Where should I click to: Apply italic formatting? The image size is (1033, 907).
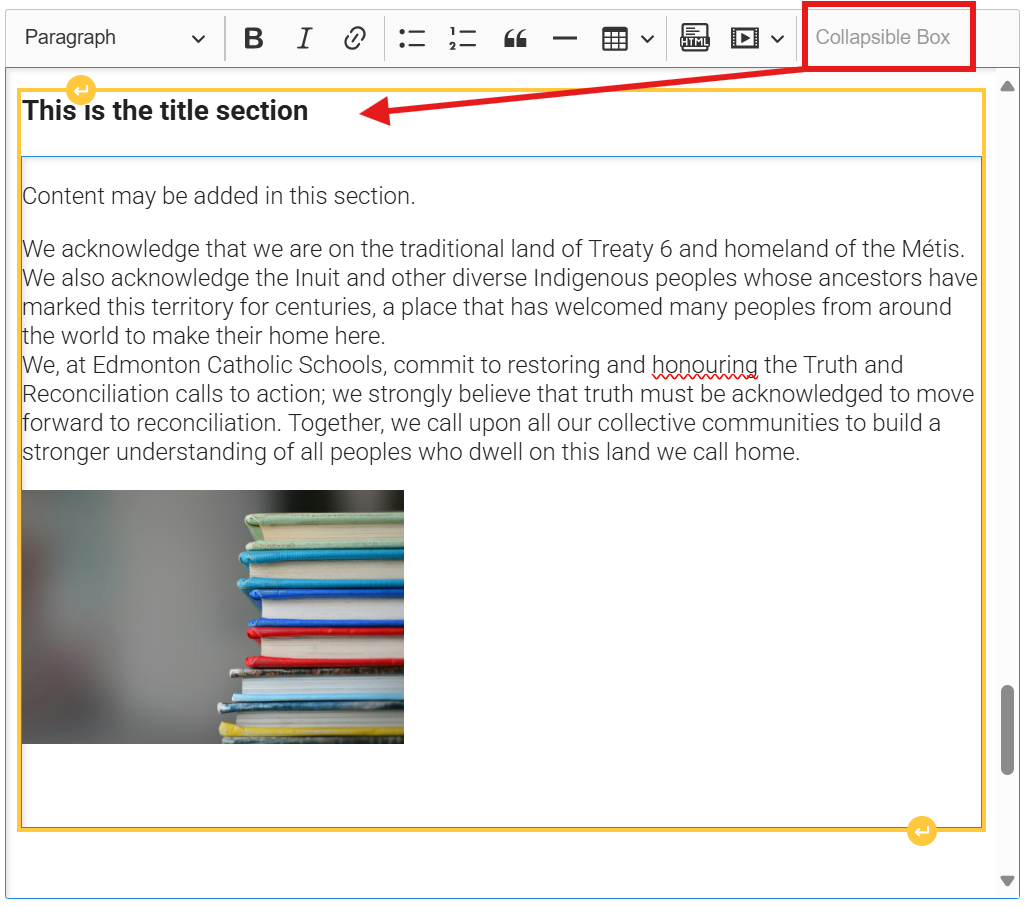pyautogui.click(x=304, y=37)
